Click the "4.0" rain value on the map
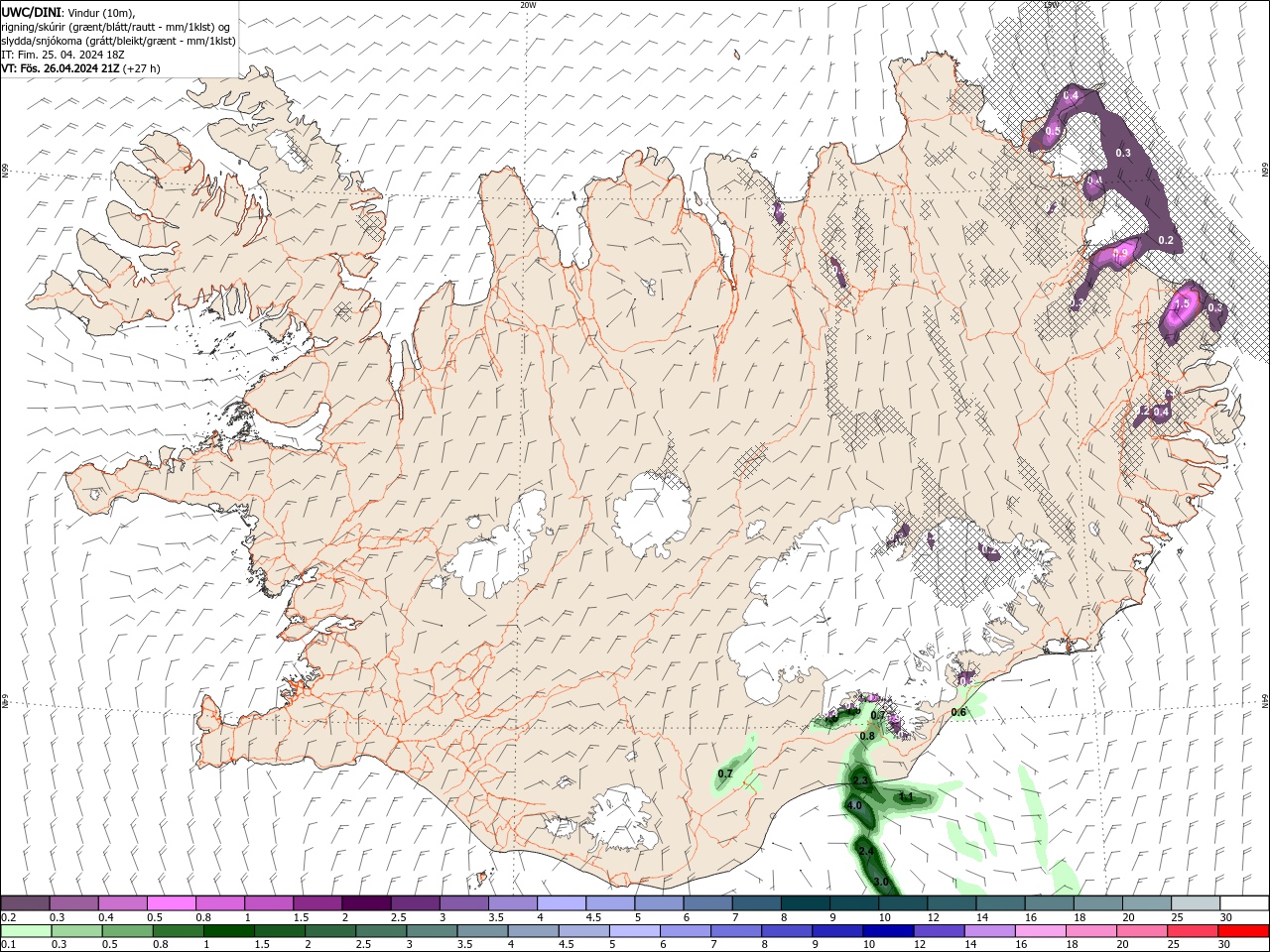The width and height of the screenshot is (1270, 952). tap(853, 806)
